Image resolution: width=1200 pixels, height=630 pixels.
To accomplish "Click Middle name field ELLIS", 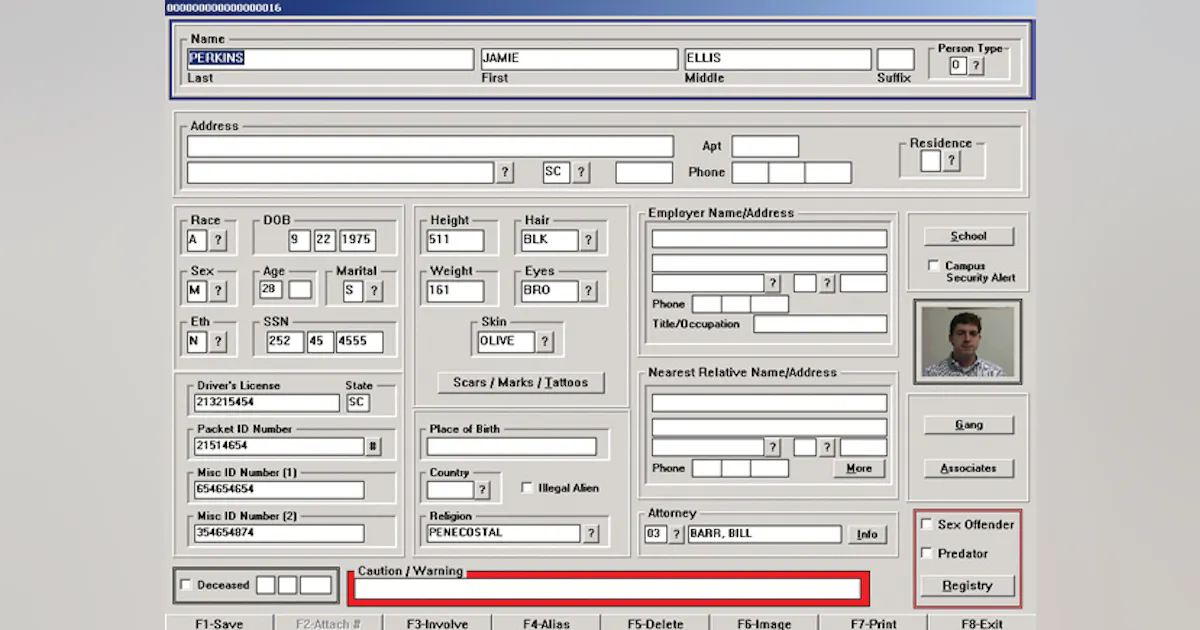I will pyautogui.click(x=778, y=59).
